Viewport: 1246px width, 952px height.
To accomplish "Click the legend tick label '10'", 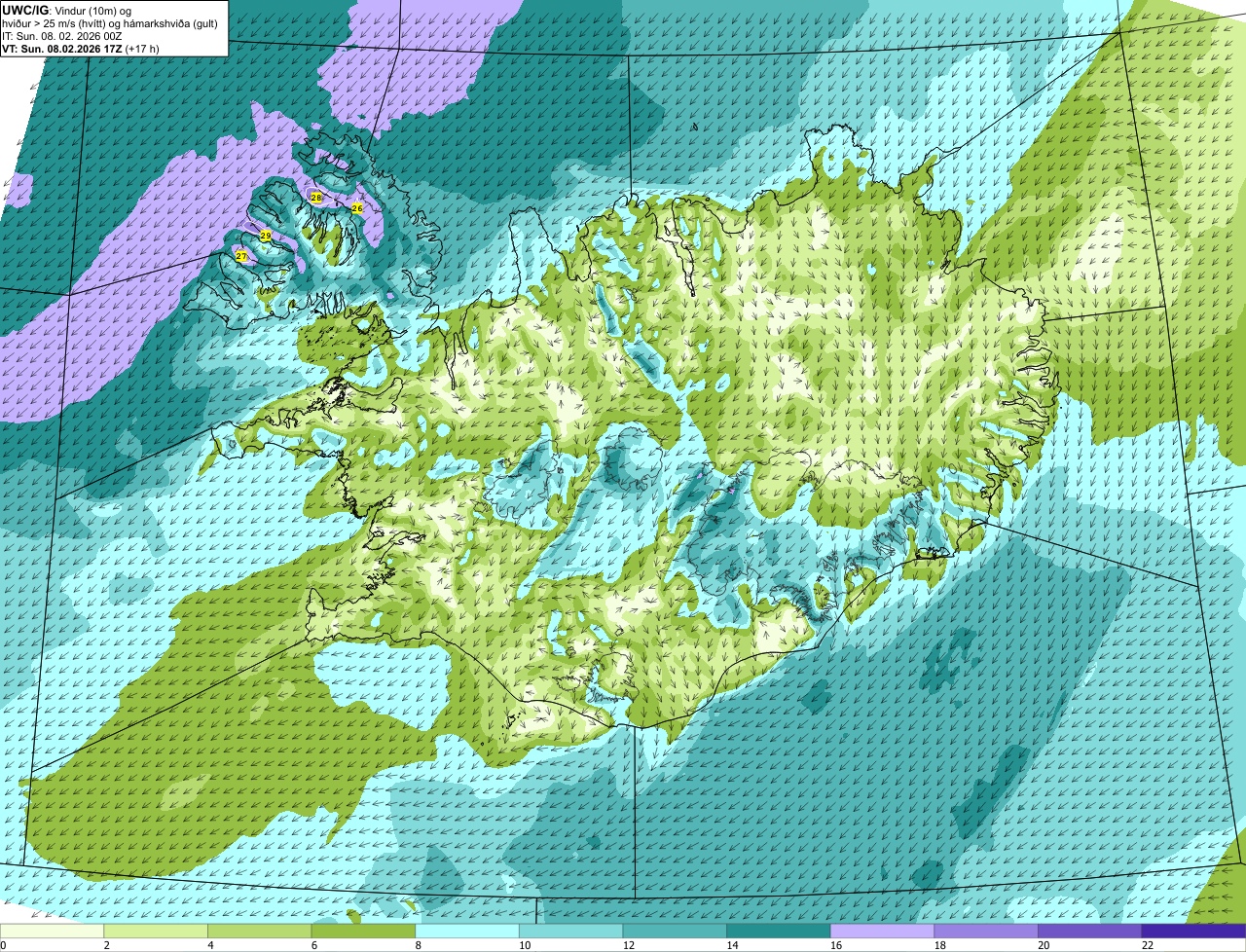I will point(524,944).
